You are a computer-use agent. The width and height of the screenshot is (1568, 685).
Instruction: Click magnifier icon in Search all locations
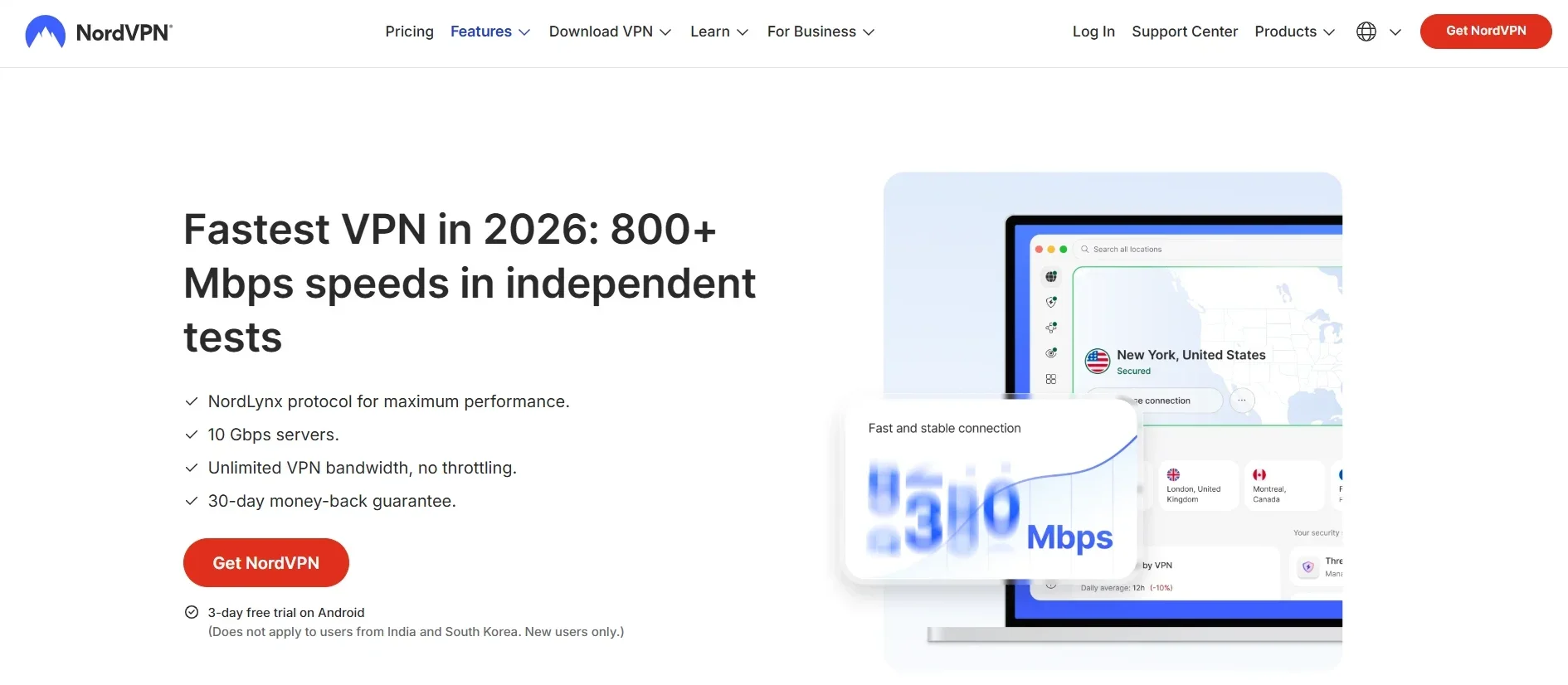(1084, 249)
